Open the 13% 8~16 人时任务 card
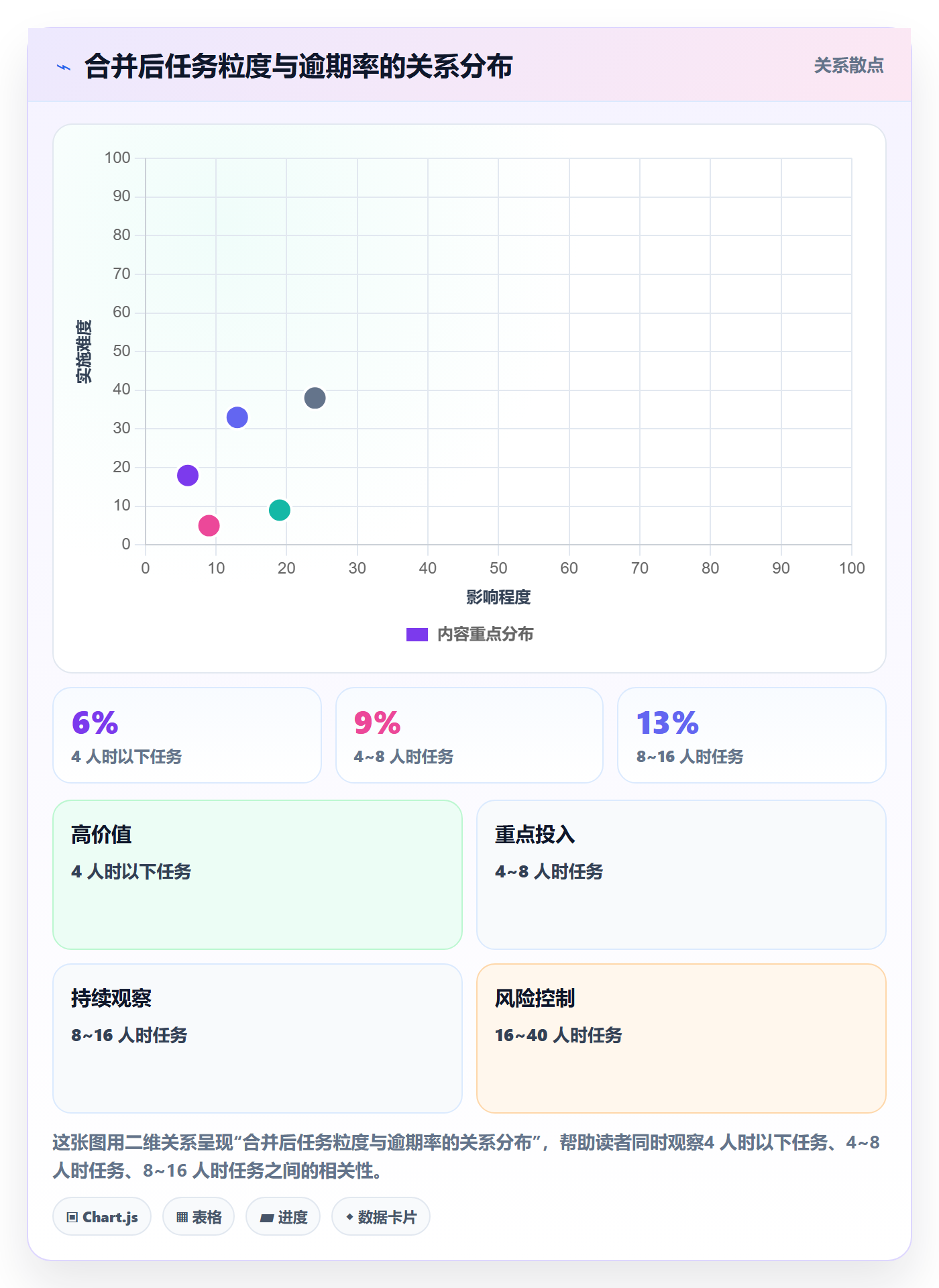Screen dimensions: 939x1288 tap(752, 735)
